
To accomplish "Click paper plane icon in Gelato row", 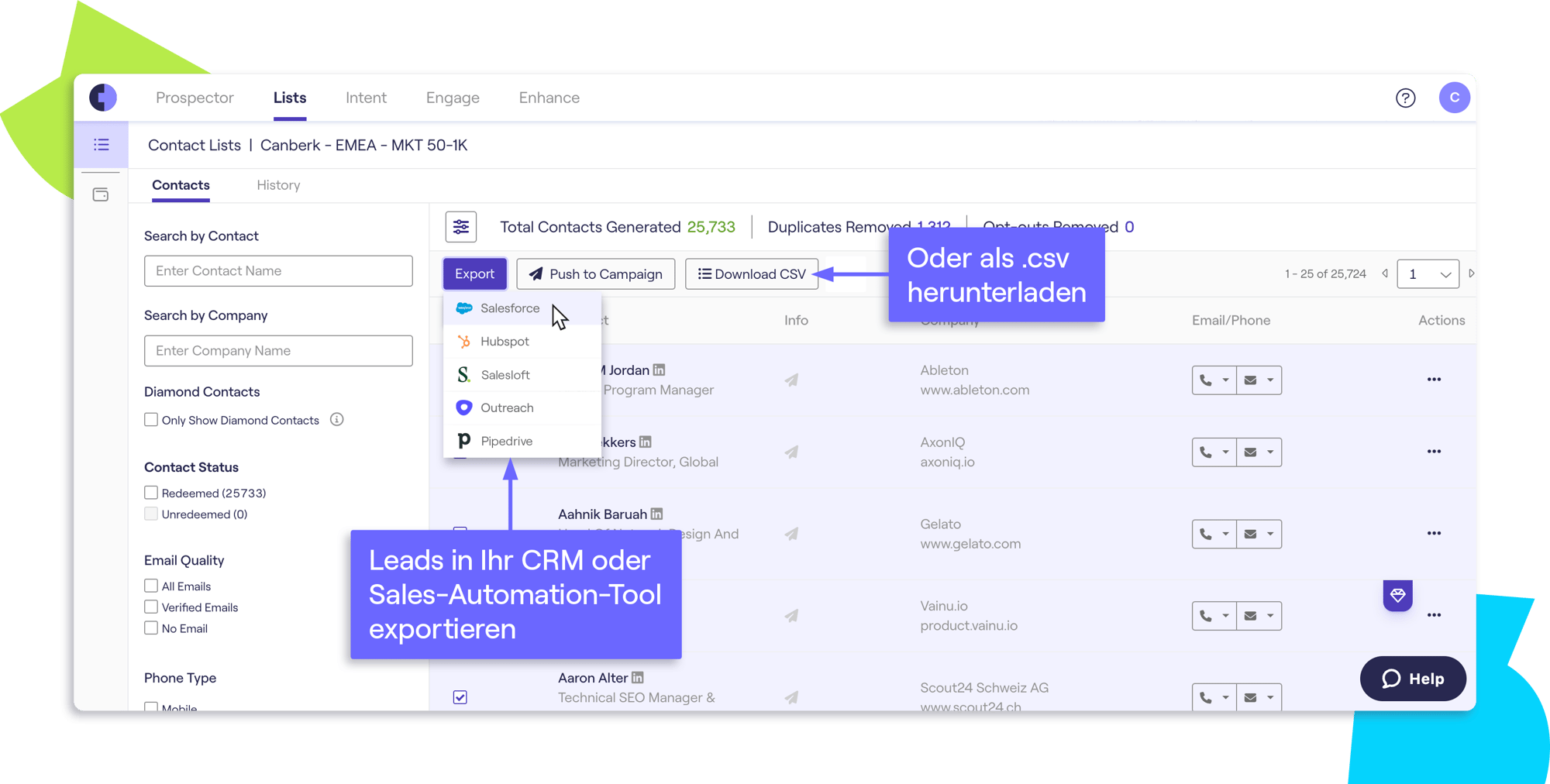I will click(791, 534).
